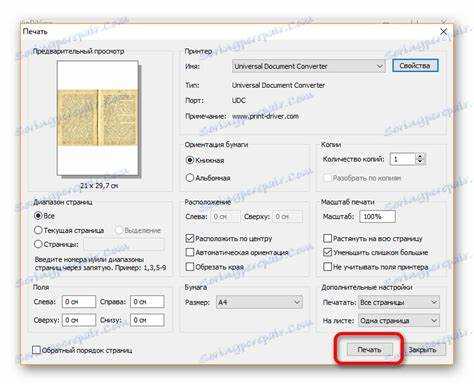
Task: Click the 21 x 29,7 см size label
Action: (99, 186)
